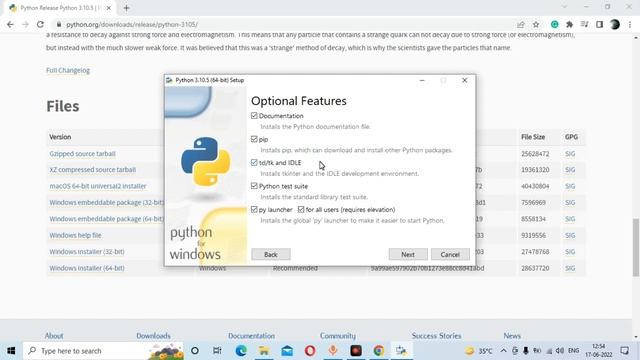
Task: Open macOS 64-bit universal2 installer link
Action: 98,186
